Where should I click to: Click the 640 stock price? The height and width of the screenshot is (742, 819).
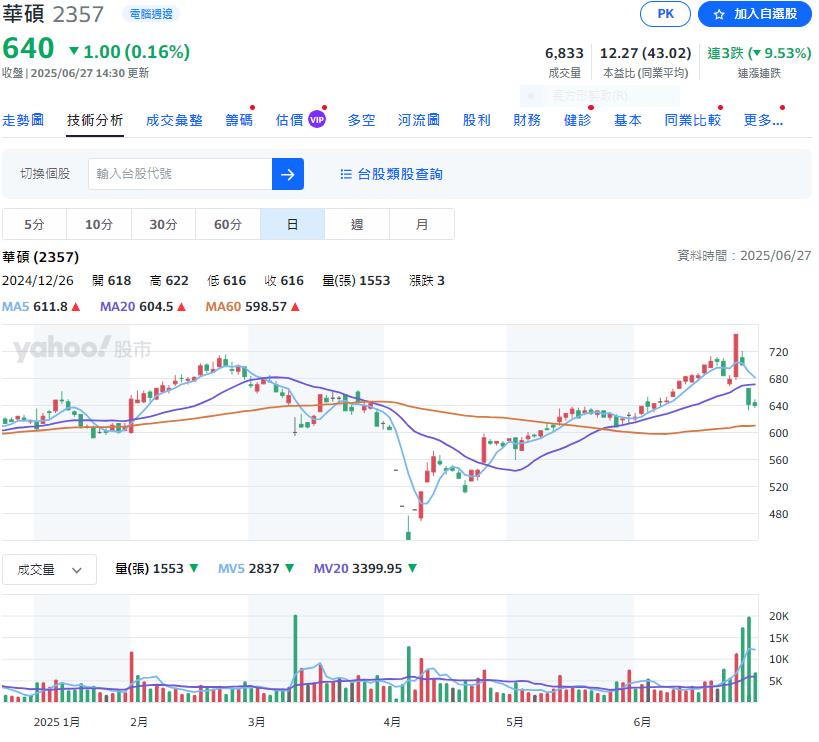pos(28,49)
